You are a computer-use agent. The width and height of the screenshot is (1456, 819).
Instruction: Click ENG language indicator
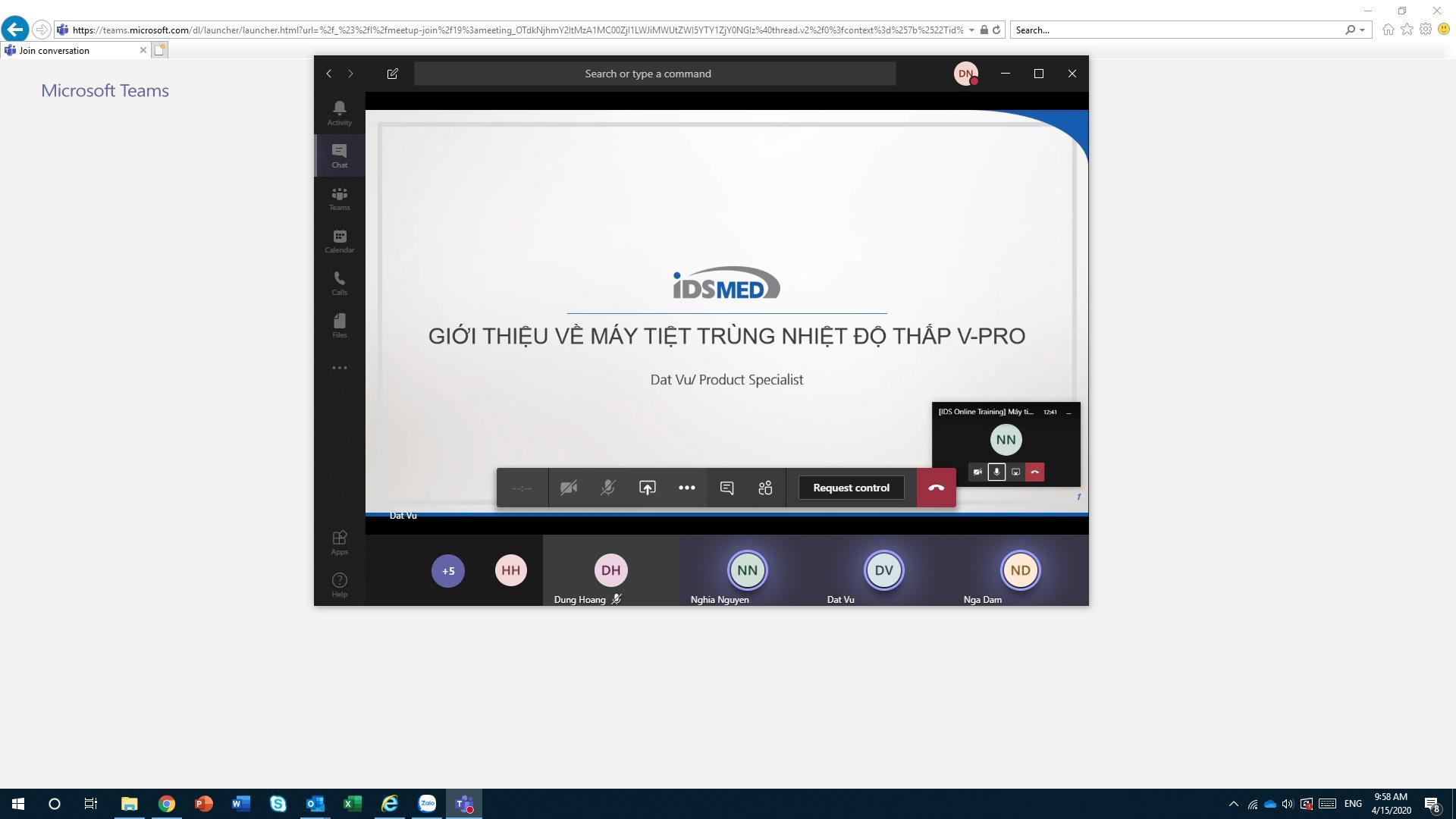click(1353, 804)
